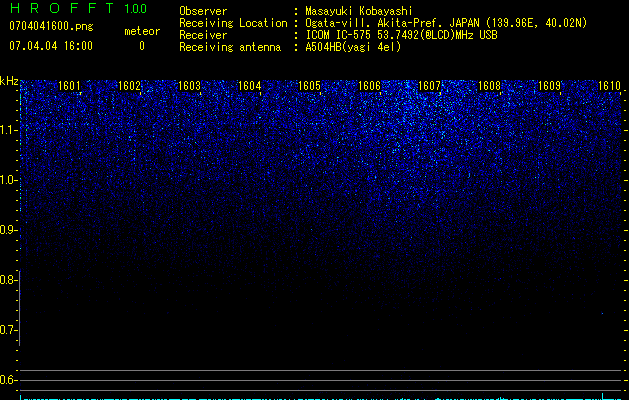Select the antenna value A504HB(yagi 4el)
Screen dimensions: 629x400
[353, 47]
